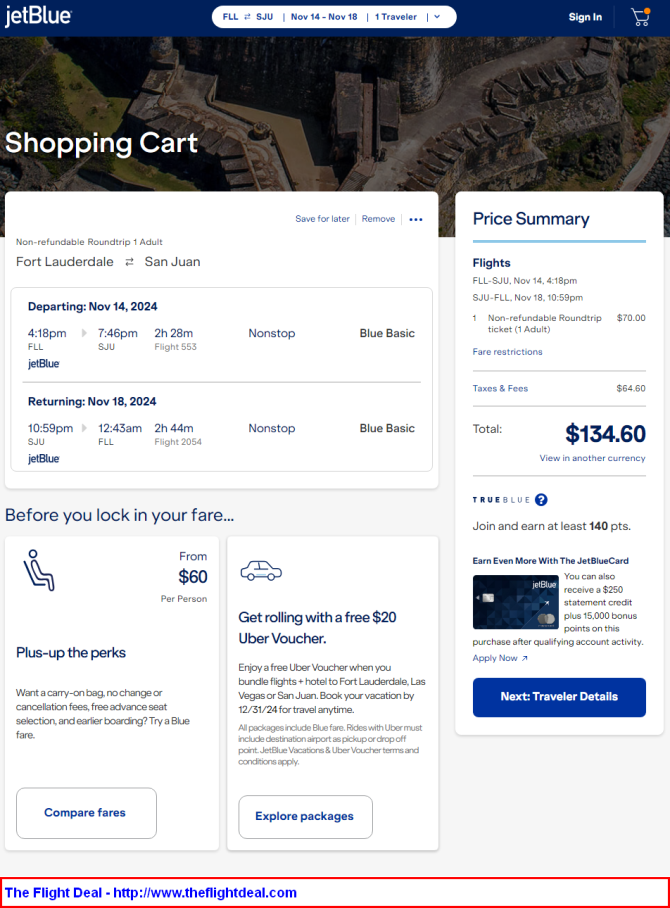
Task: Click Save for later link
Action: pyautogui.click(x=322, y=219)
